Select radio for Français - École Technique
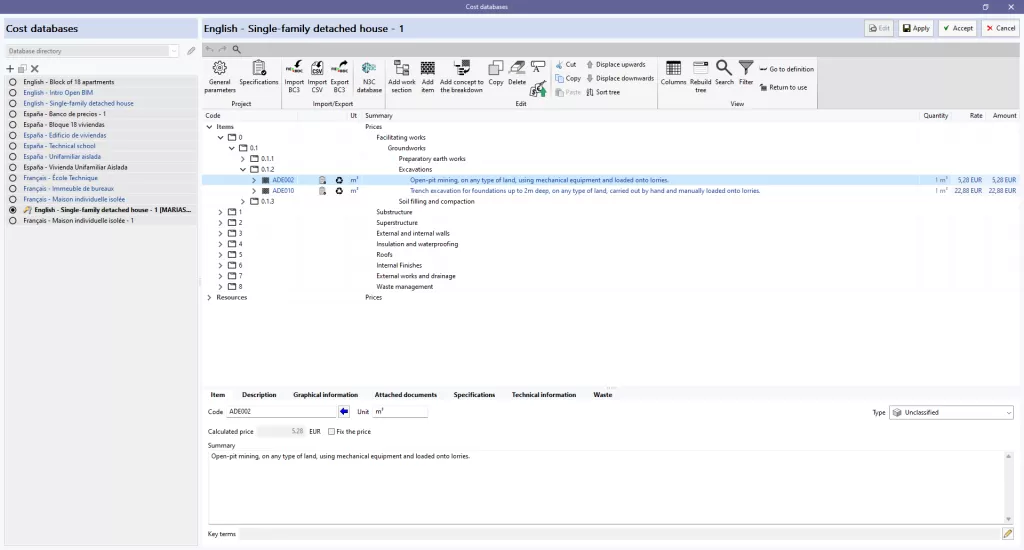The image size is (1024, 550). [x=12, y=178]
